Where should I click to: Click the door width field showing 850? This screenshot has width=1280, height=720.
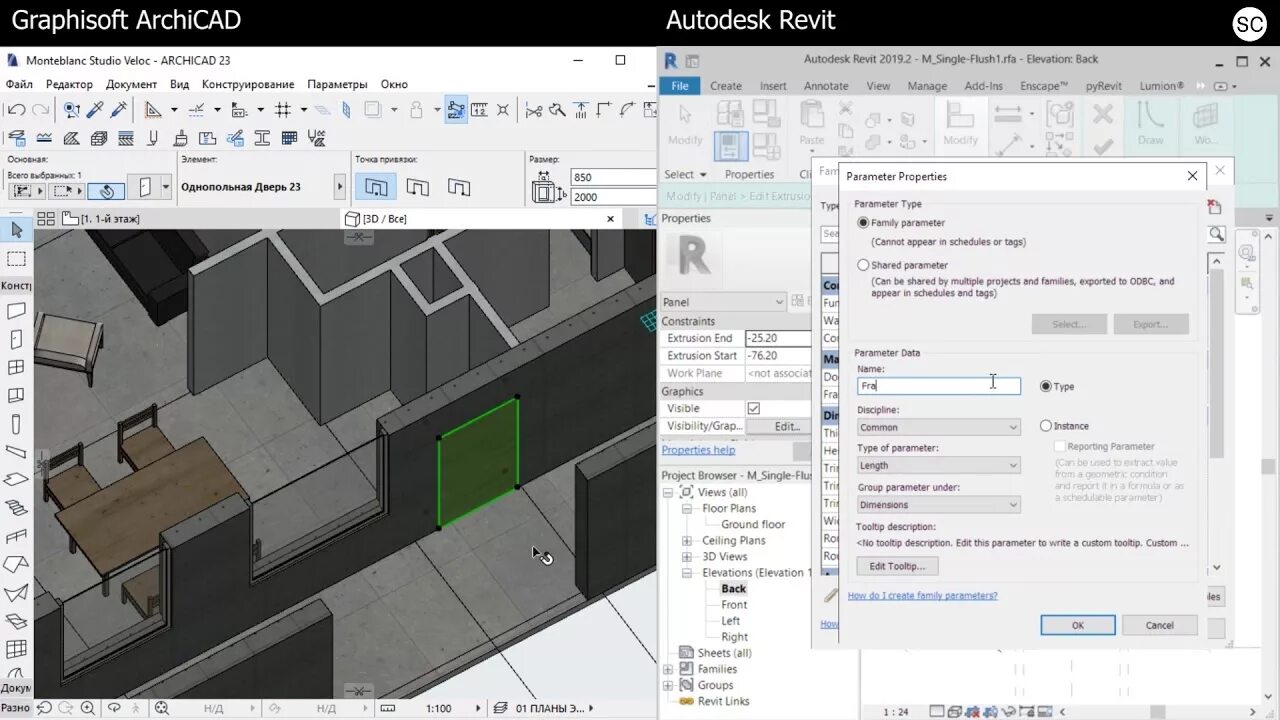(x=612, y=177)
